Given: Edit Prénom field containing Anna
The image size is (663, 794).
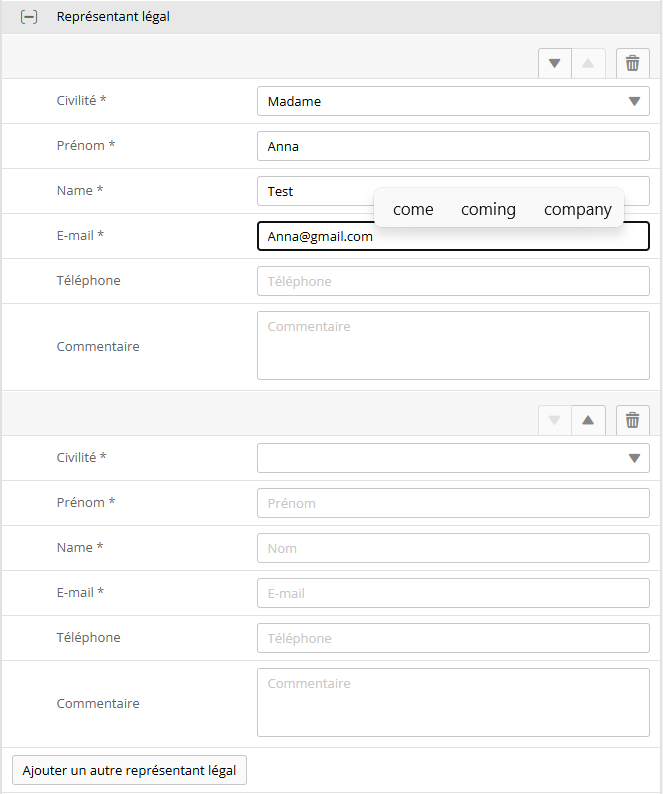Looking at the screenshot, I should 453,146.
